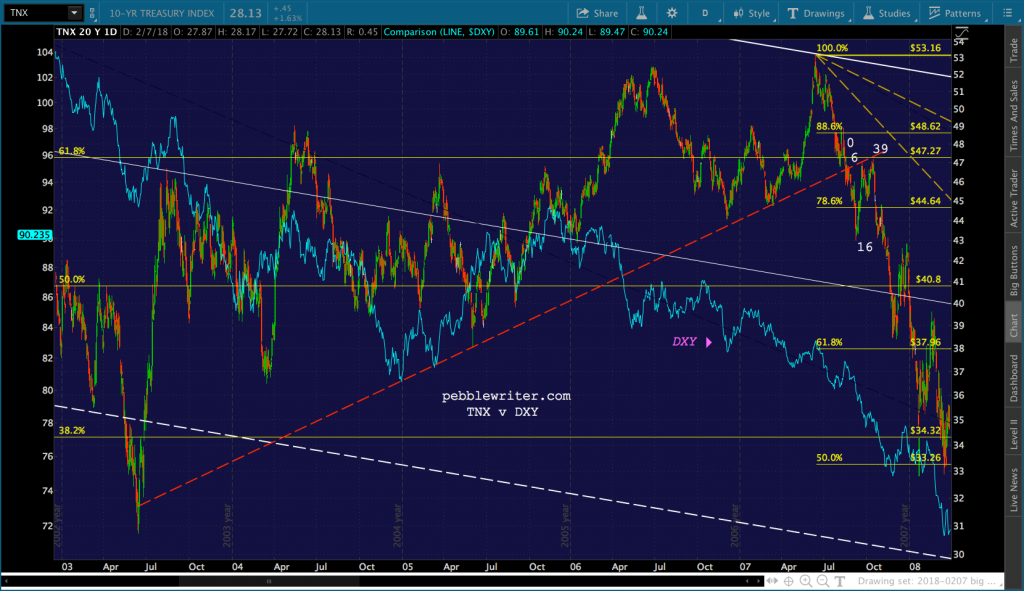Click the zoom in magnifier icon
Viewport: 1024px width, 591px height.
pyautogui.click(x=806, y=581)
